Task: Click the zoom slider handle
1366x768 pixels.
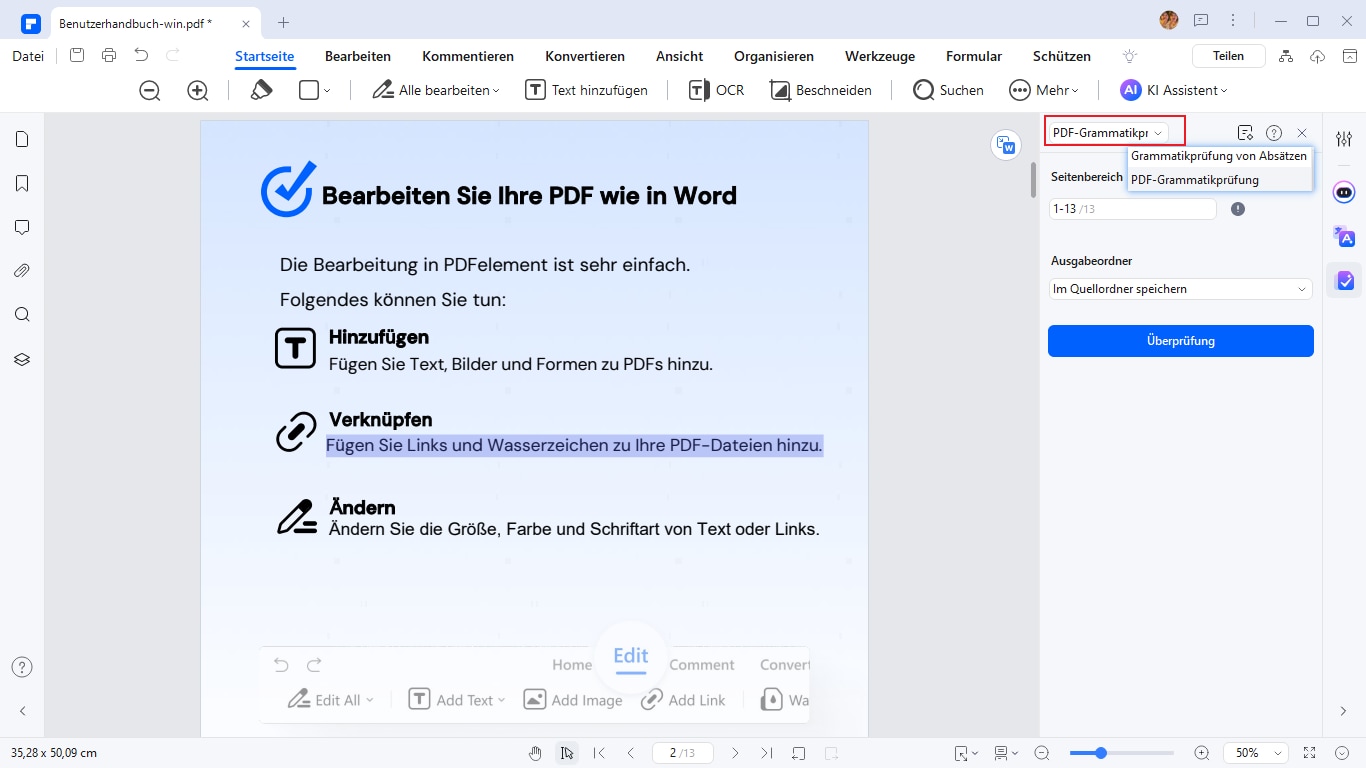Action: pyautogui.click(x=1101, y=753)
